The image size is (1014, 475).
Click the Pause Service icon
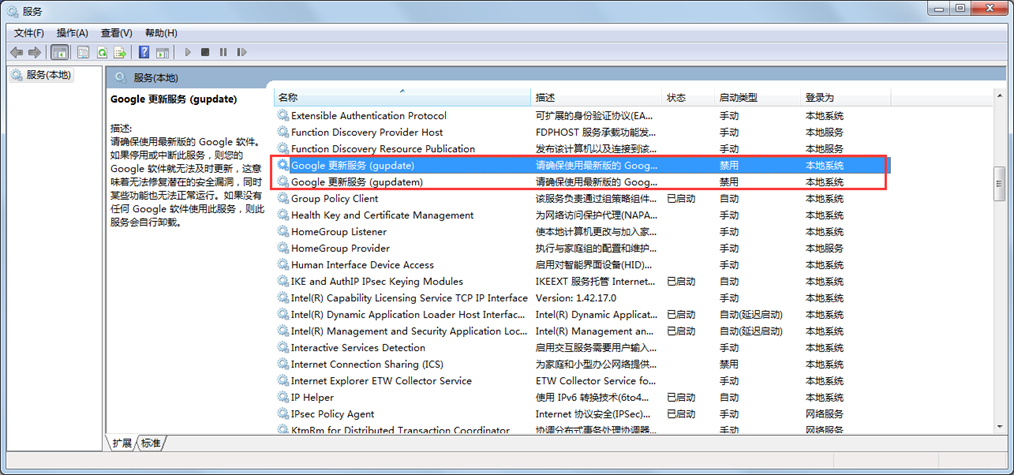coord(223,52)
